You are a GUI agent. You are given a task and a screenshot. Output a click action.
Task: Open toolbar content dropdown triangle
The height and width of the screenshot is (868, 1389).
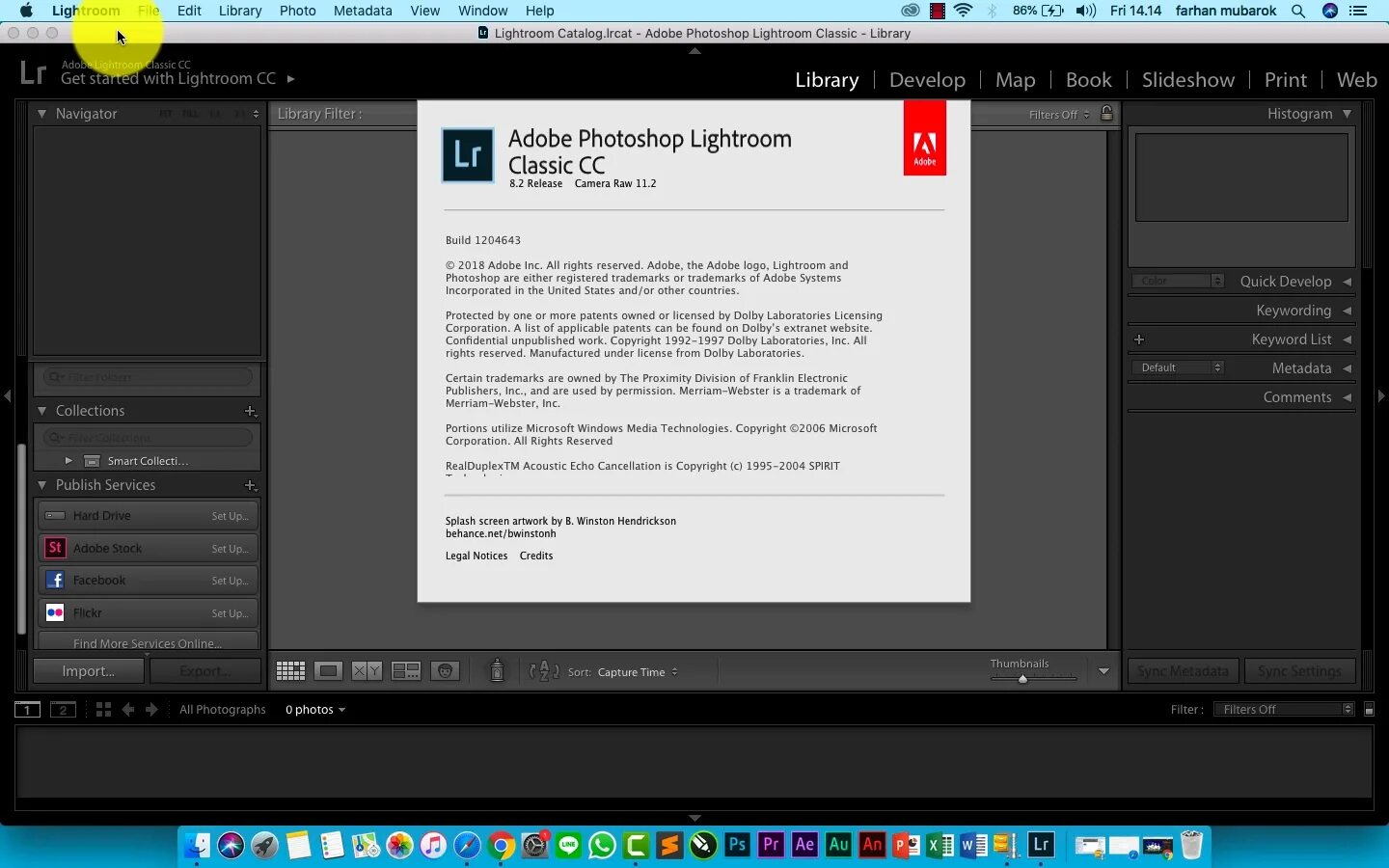1103,671
